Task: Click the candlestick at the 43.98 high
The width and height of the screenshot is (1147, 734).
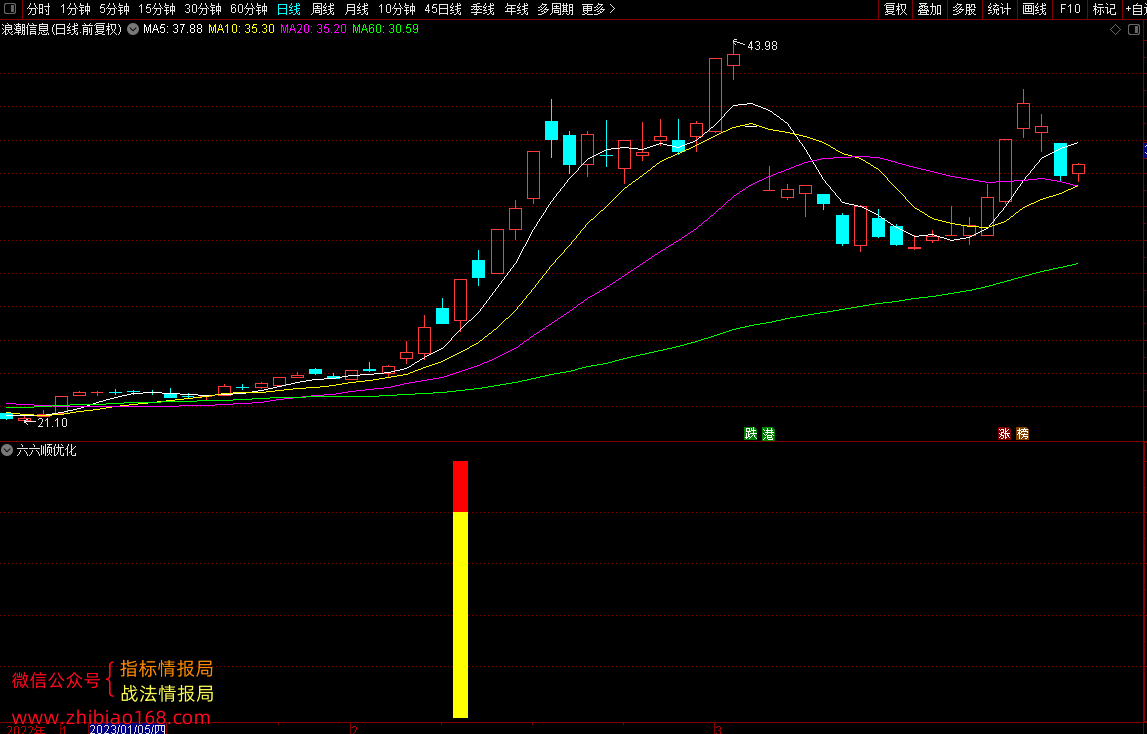Action: coord(733,60)
